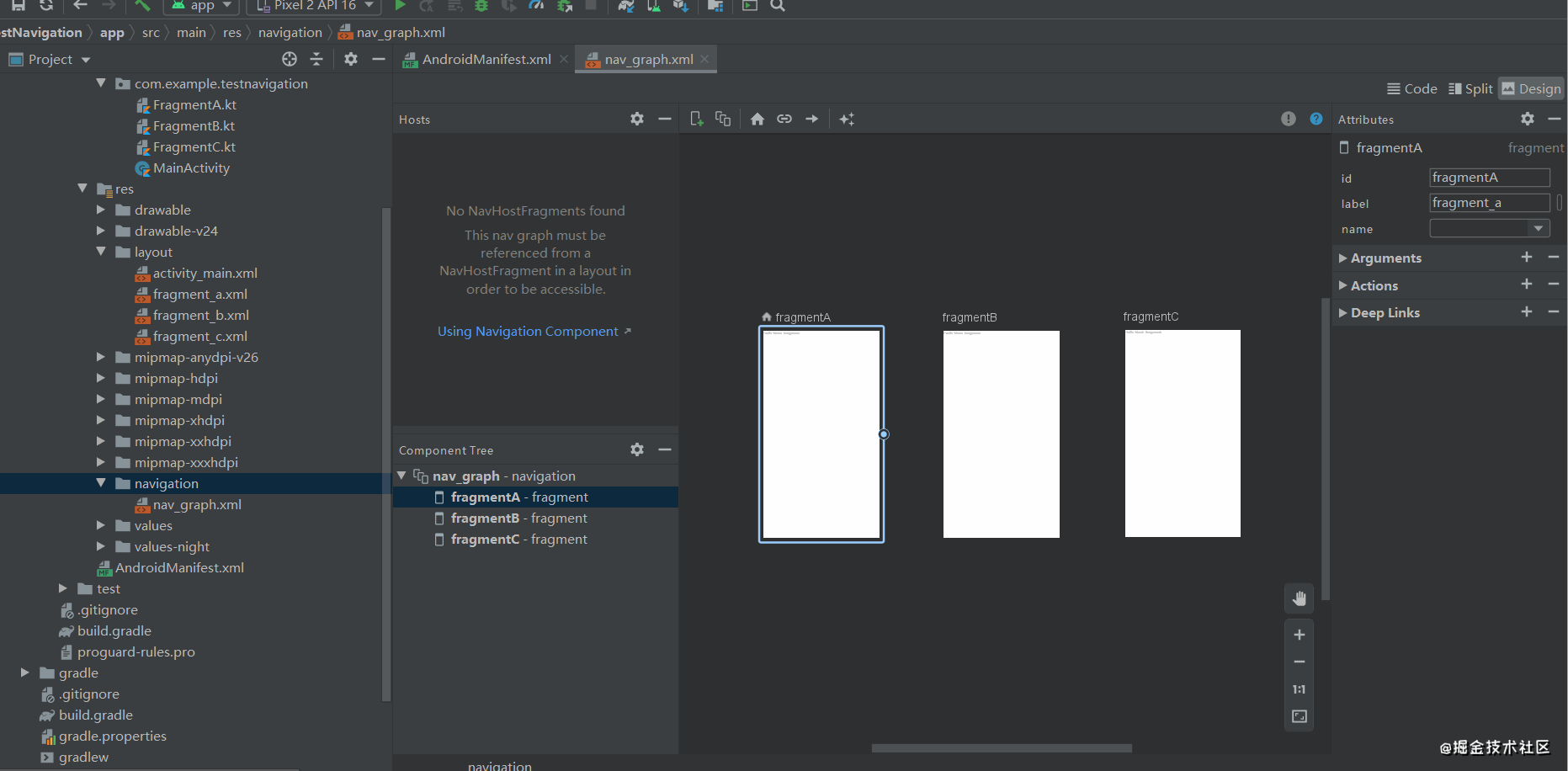Screen dimensions: 1568x771
Task: Click the fragmentC destination preview on canvas
Action: pos(1183,433)
